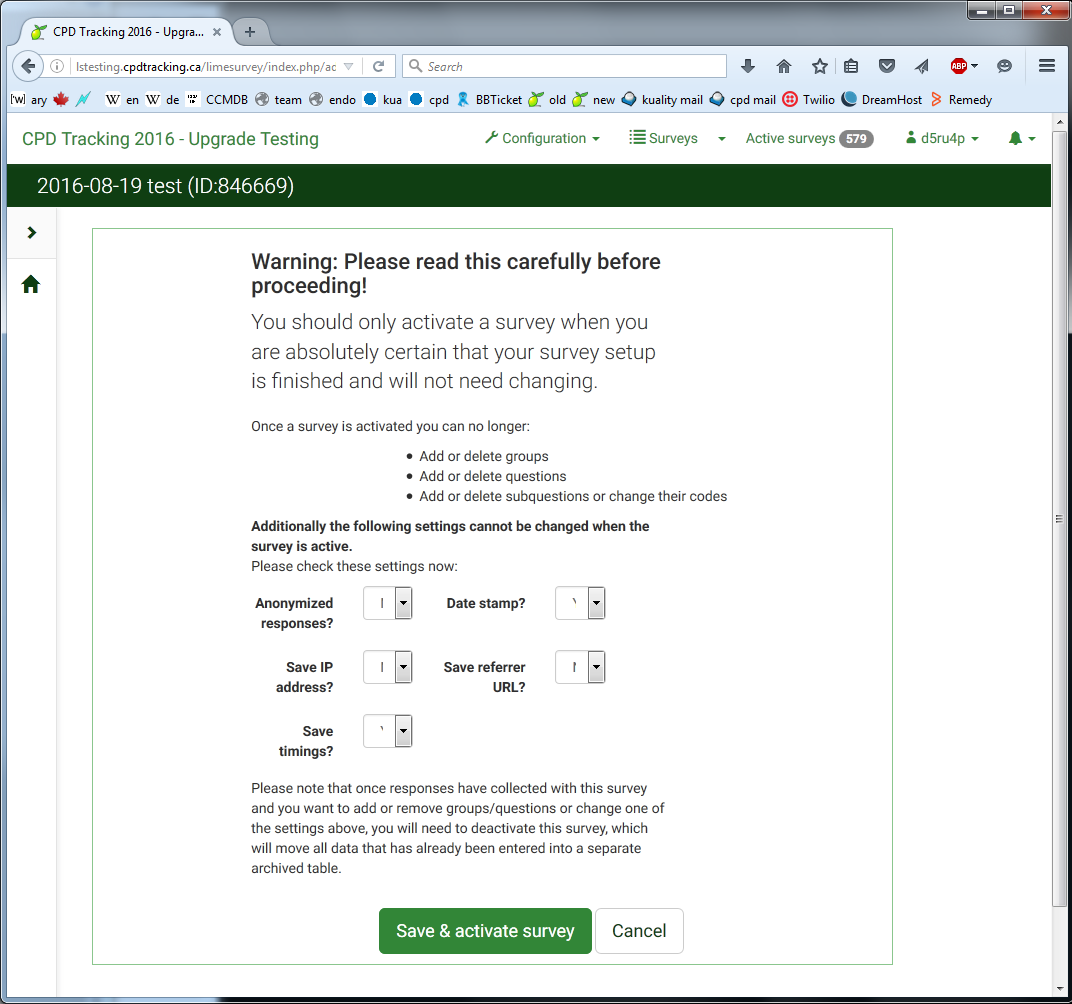Open the d5ru4p user menu
Viewport: 1072px width, 1004px height.
coord(942,138)
